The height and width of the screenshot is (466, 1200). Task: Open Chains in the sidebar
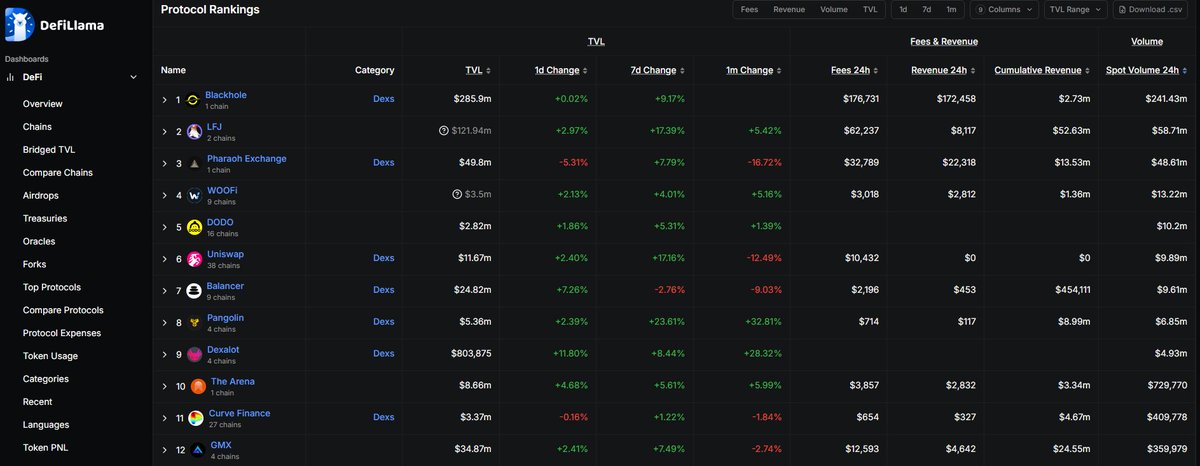tap(37, 127)
